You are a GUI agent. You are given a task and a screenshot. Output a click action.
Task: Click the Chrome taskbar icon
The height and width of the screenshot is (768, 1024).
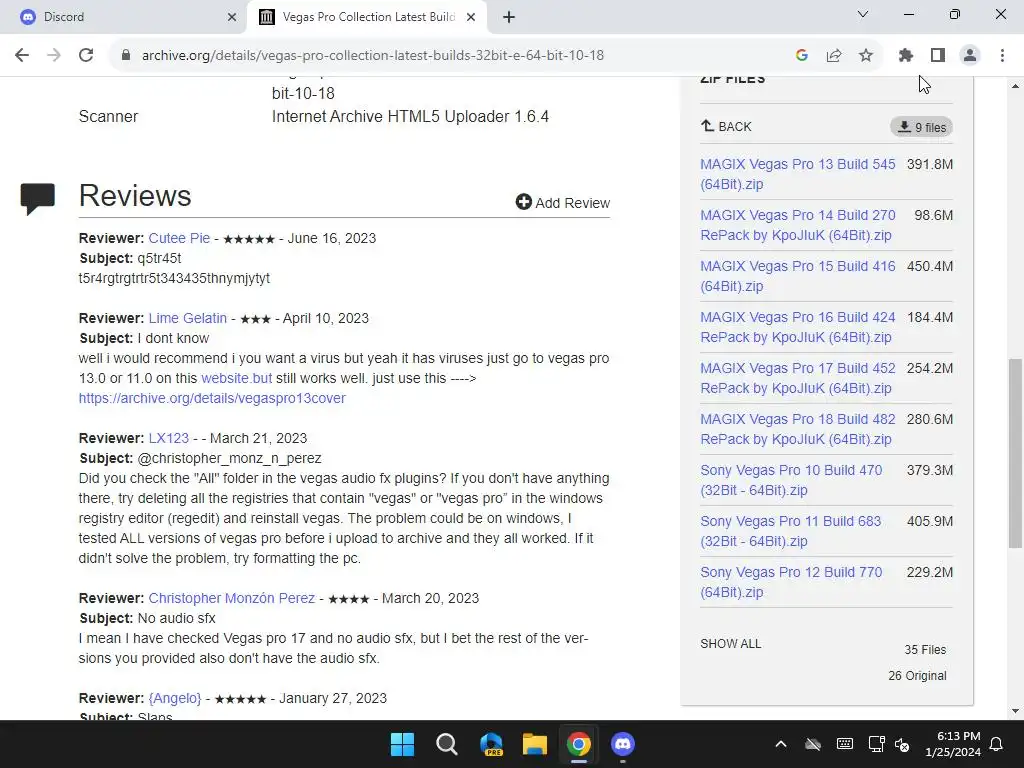tap(579, 744)
